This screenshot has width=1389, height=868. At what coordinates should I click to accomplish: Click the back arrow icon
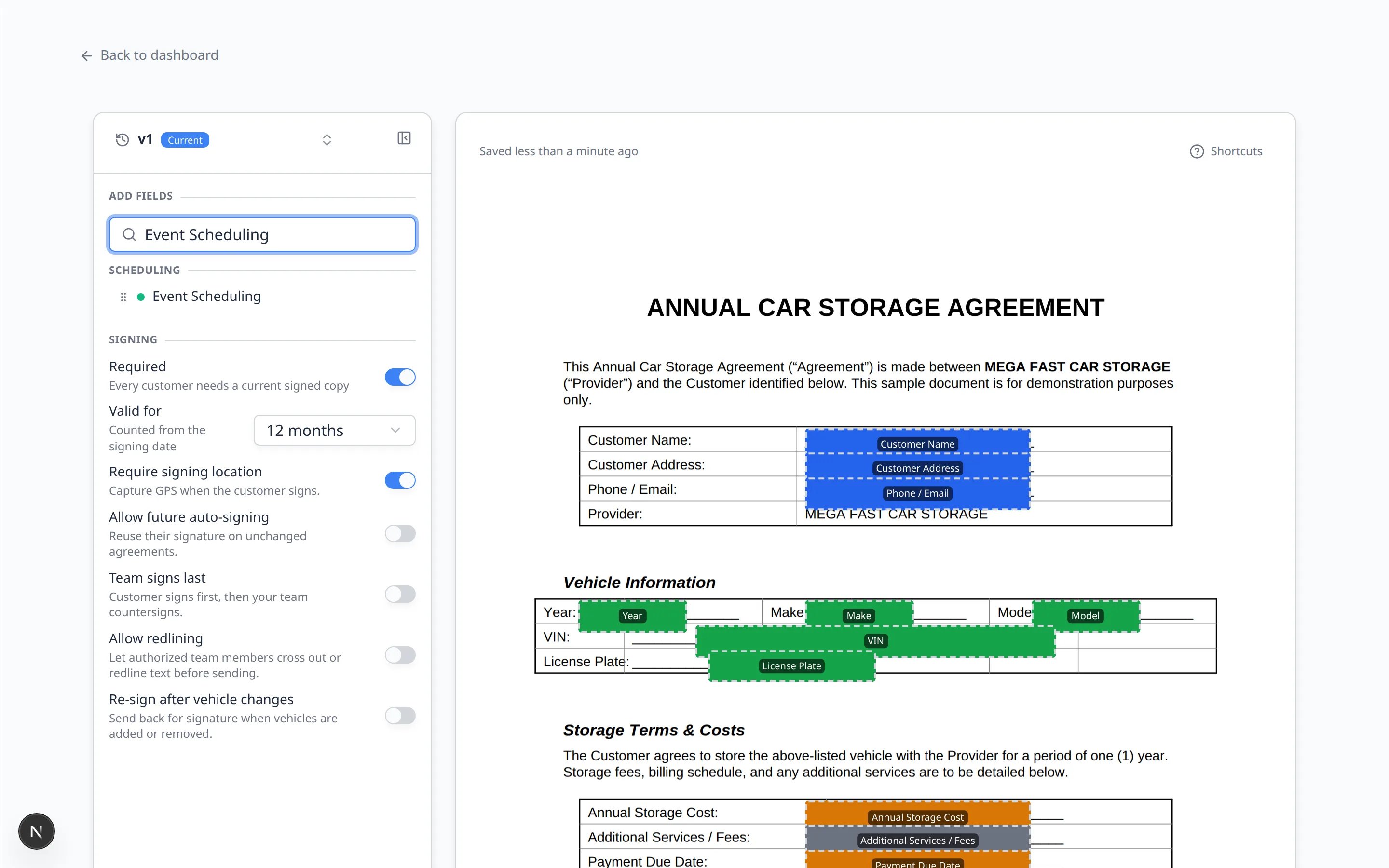[x=87, y=55]
